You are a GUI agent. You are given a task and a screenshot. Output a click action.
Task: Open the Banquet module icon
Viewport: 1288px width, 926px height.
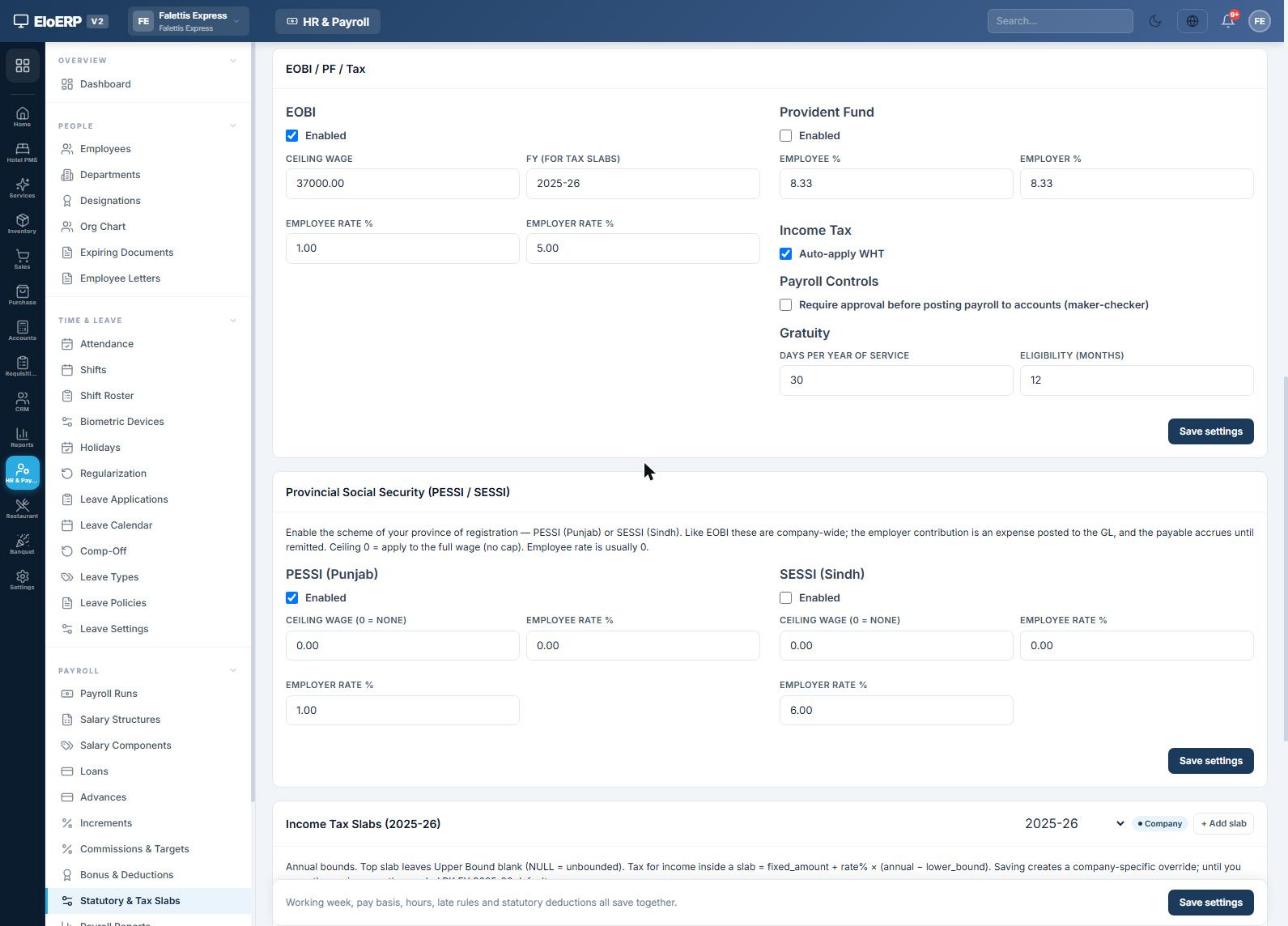(22, 545)
